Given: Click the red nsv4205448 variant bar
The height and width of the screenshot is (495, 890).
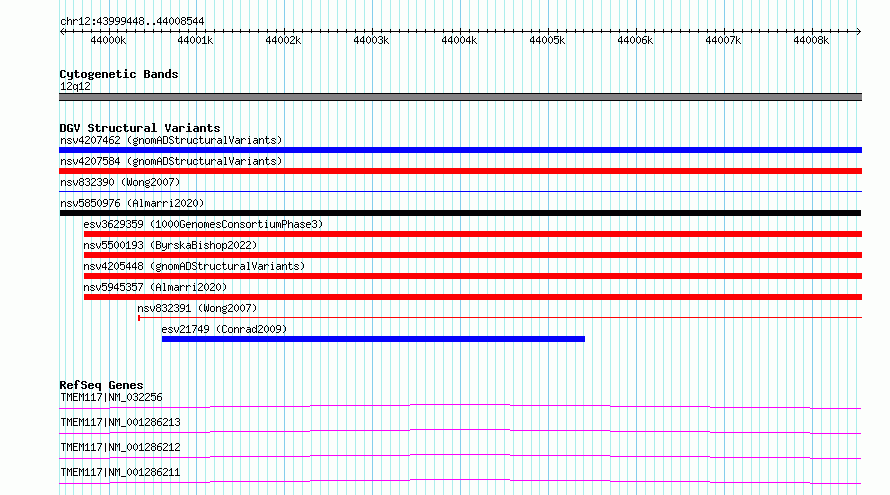Looking at the screenshot, I should coord(473,276).
